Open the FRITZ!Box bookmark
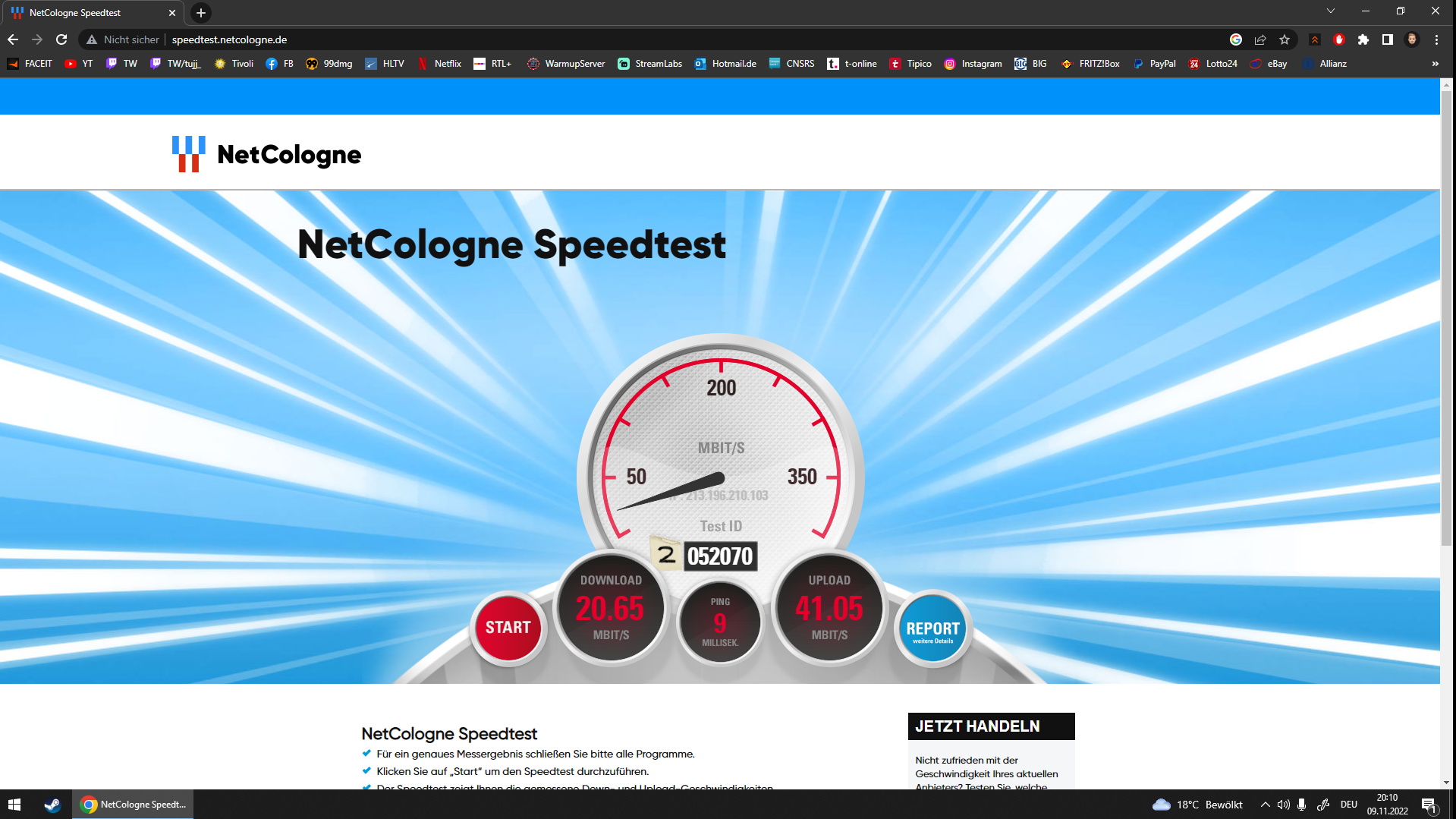Image resolution: width=1456 pixels, height=819 pixels. coord(1091,64)
